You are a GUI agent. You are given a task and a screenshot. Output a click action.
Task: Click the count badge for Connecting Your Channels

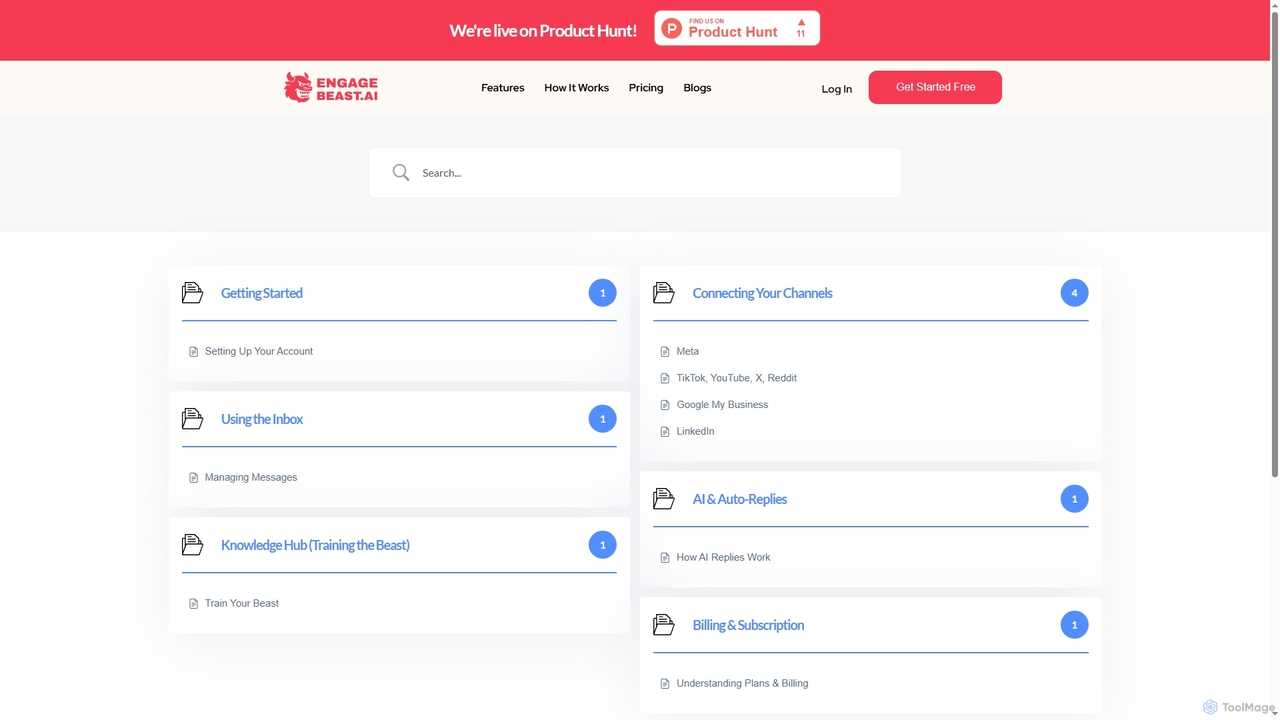(x=1074, y=293)
